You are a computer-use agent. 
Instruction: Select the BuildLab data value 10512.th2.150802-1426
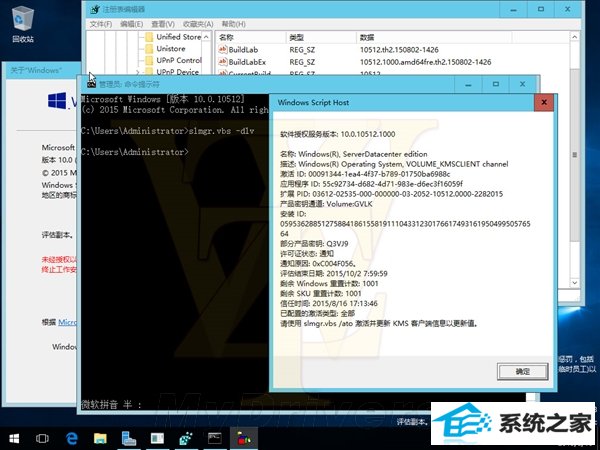[x=399, y=50]
